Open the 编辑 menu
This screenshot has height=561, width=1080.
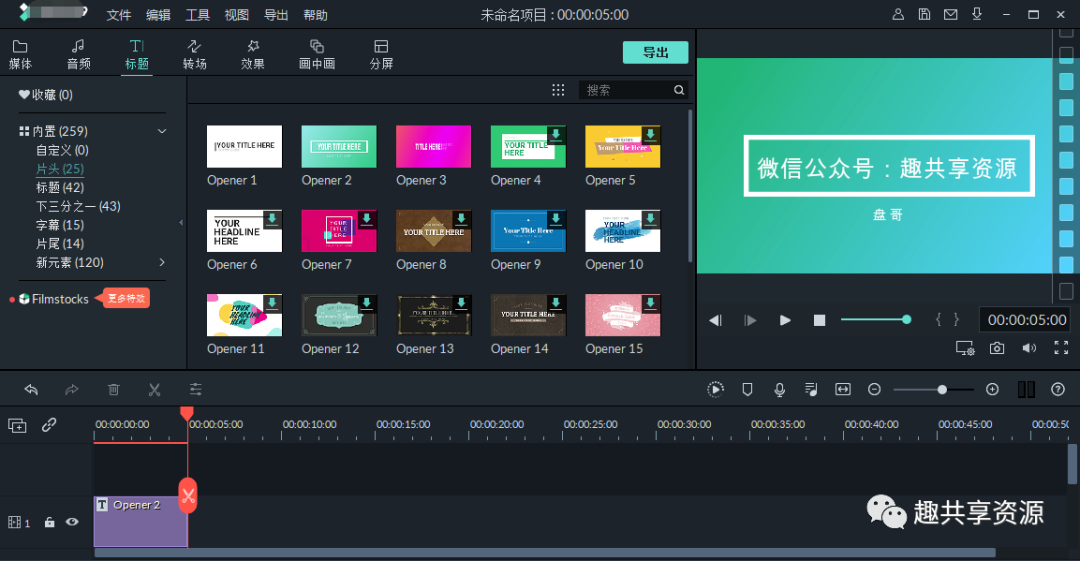tap(158, 14)
